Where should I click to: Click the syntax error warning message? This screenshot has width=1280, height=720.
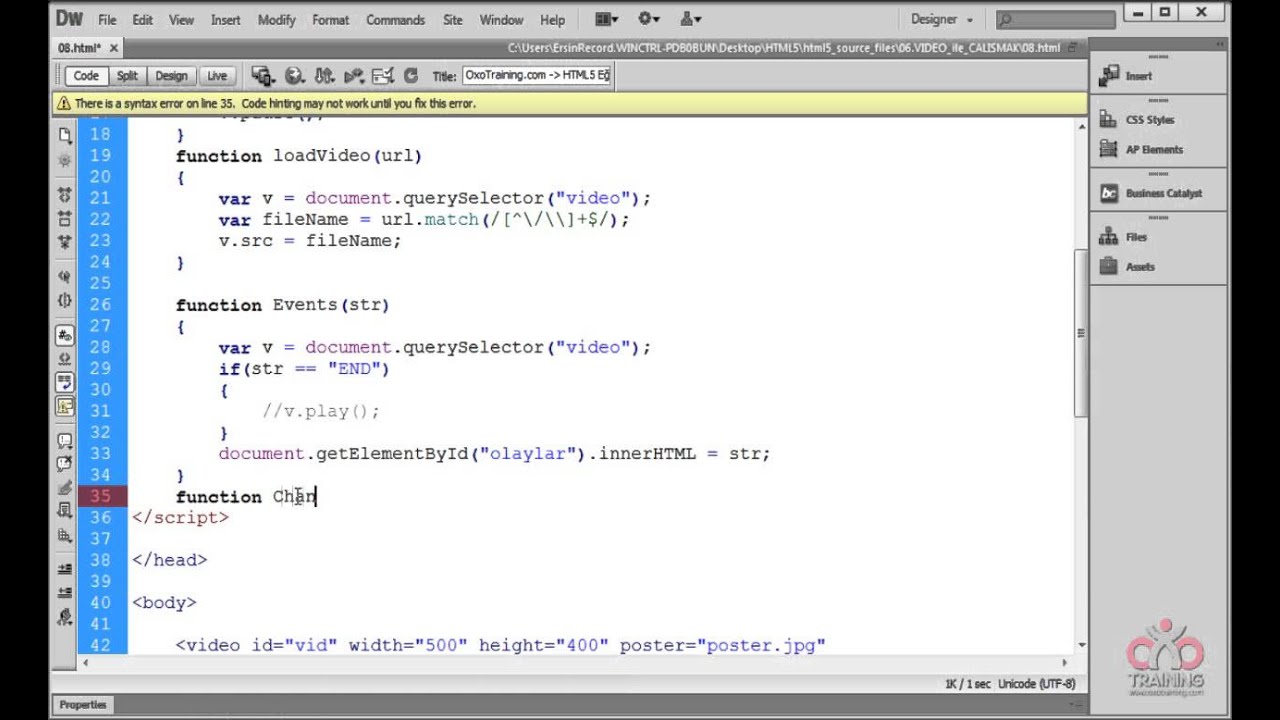coord(275,103)
